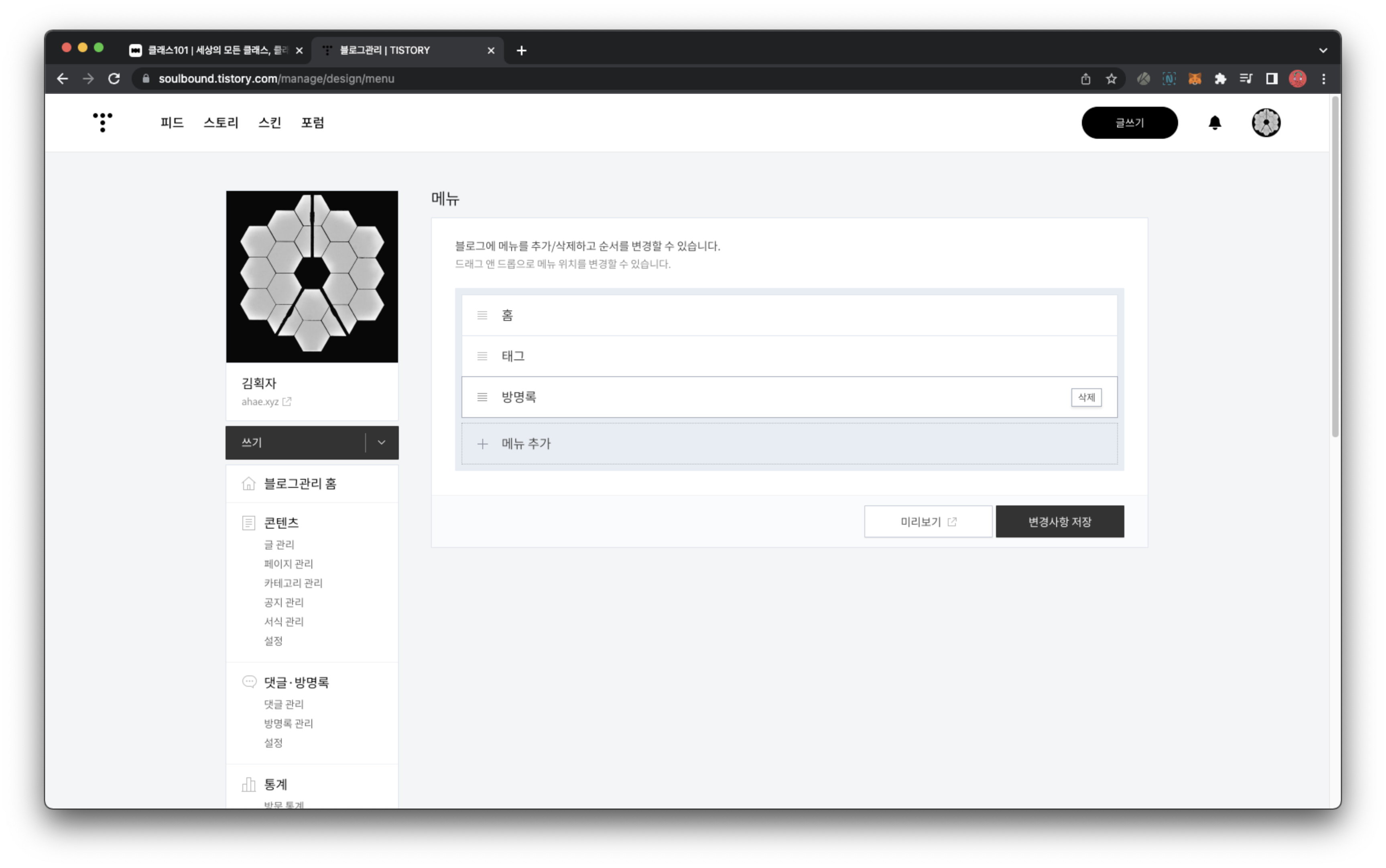
Task: Open the Chrome tab search chevron
Action: pyautogui.click(x=1323, y=51)
